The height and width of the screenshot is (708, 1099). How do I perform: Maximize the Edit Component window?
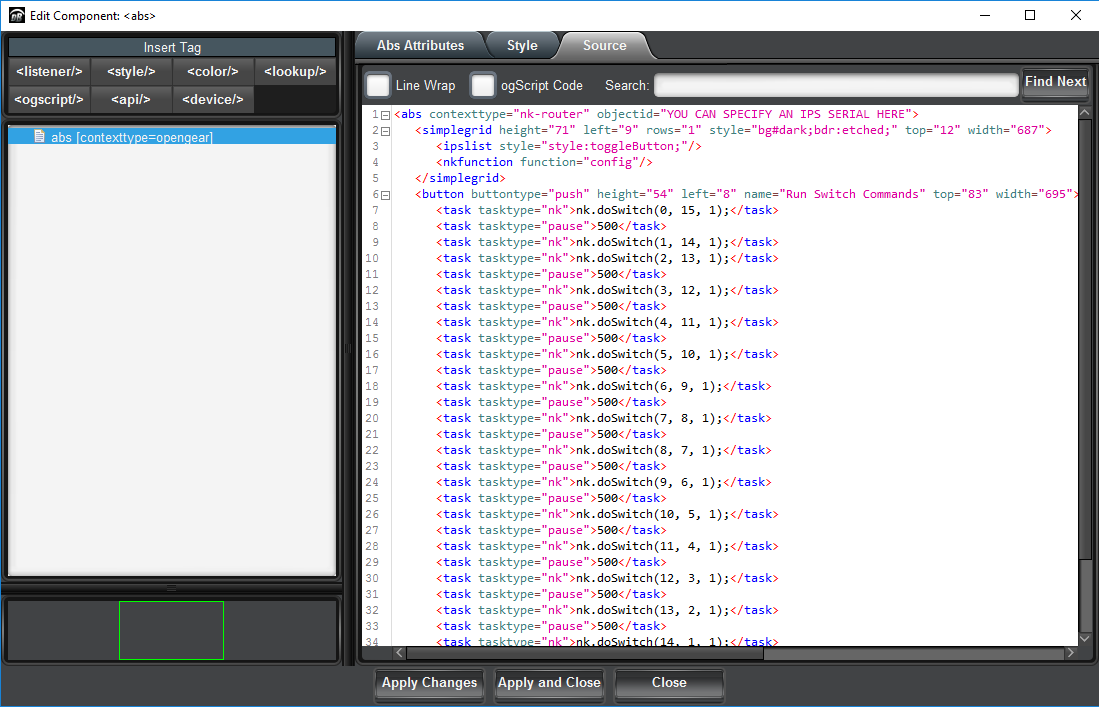pyautogui.click(x=1030, y=15)
